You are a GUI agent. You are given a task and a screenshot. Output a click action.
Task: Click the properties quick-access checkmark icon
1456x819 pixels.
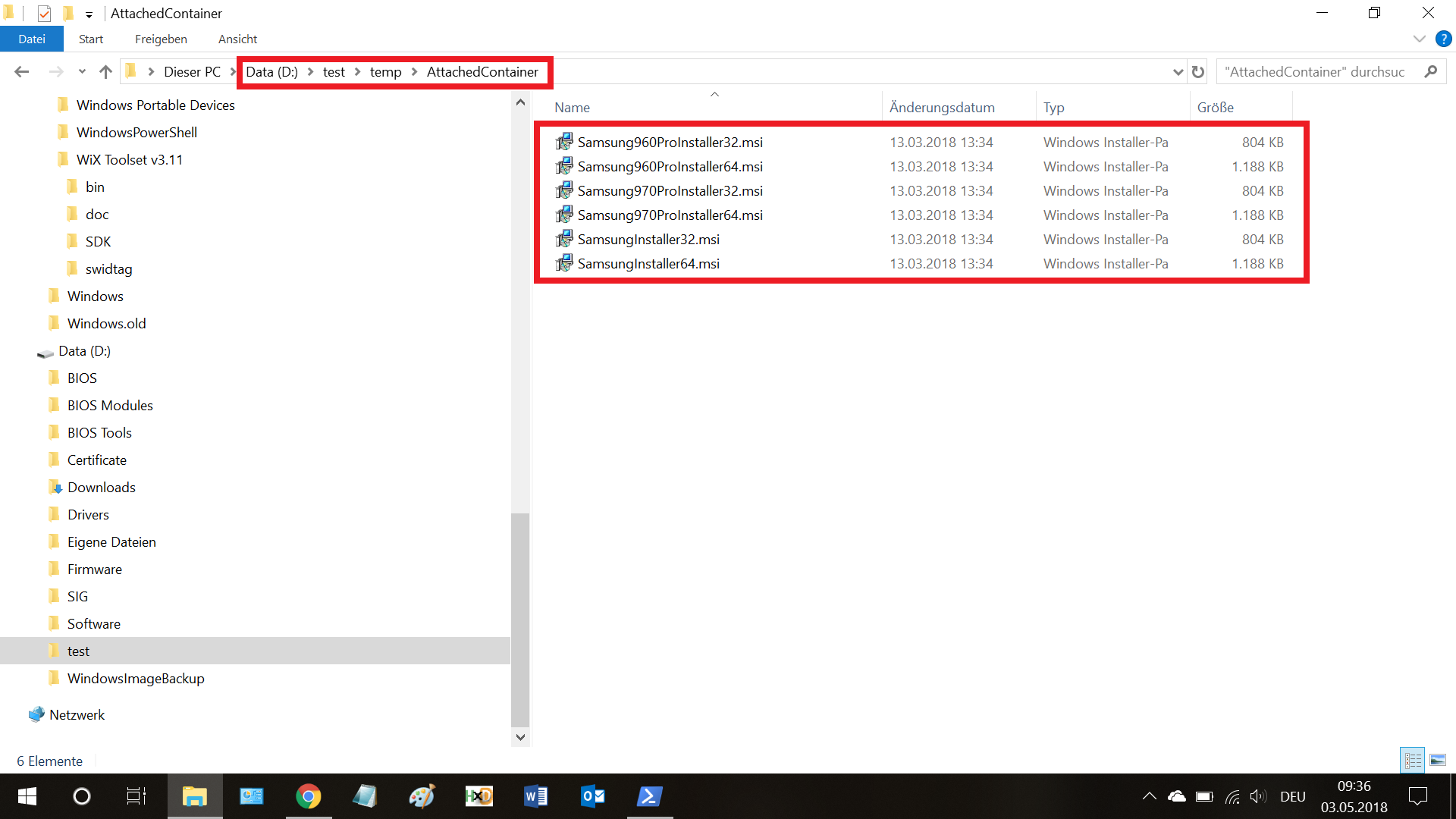tap(44, 14)
